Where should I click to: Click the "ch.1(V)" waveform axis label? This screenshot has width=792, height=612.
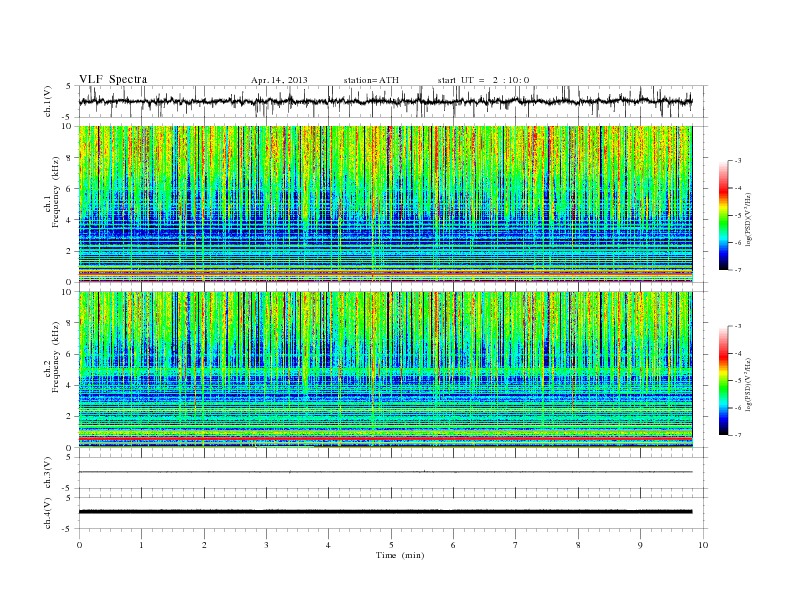[48, 101]
